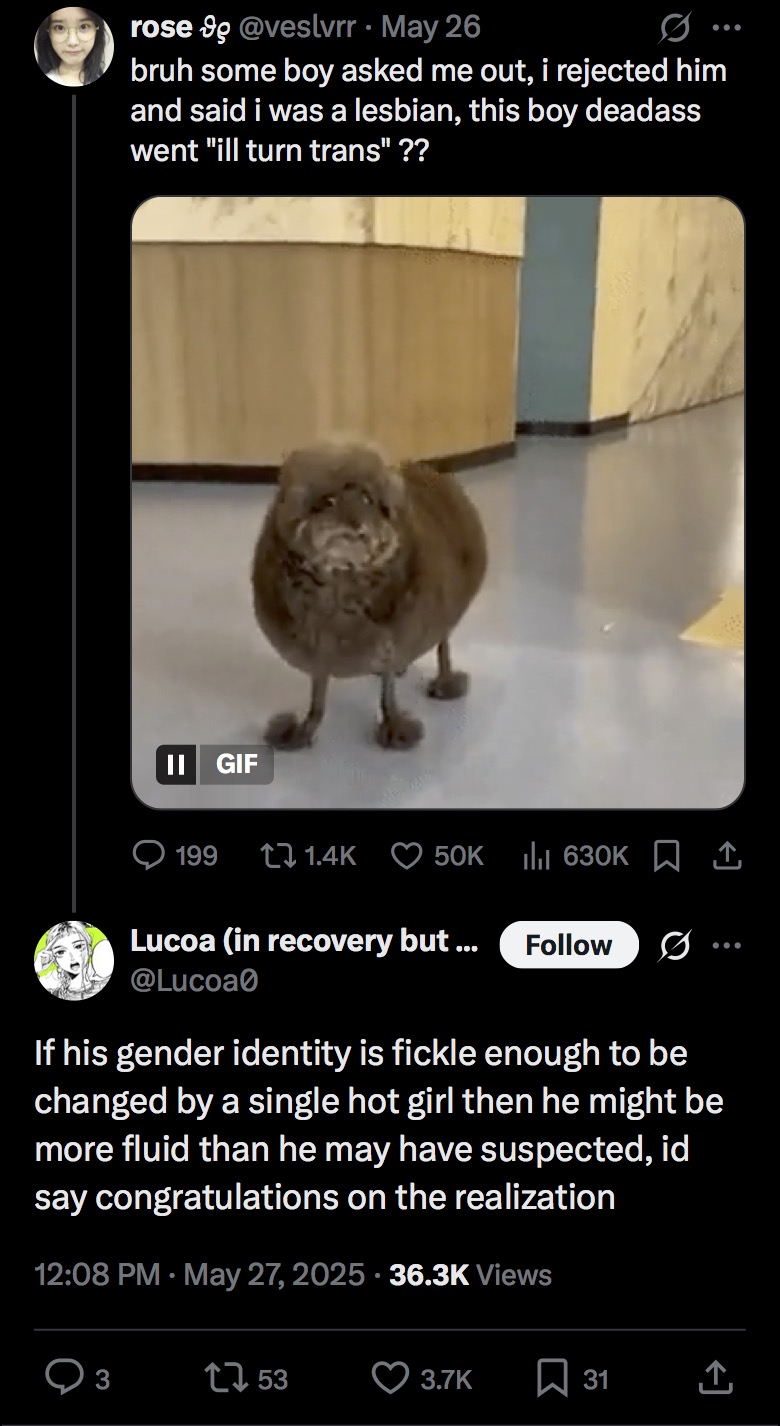
Task: Repost Lucoa's reply with 53 reposts
Action: [248, 1380]
